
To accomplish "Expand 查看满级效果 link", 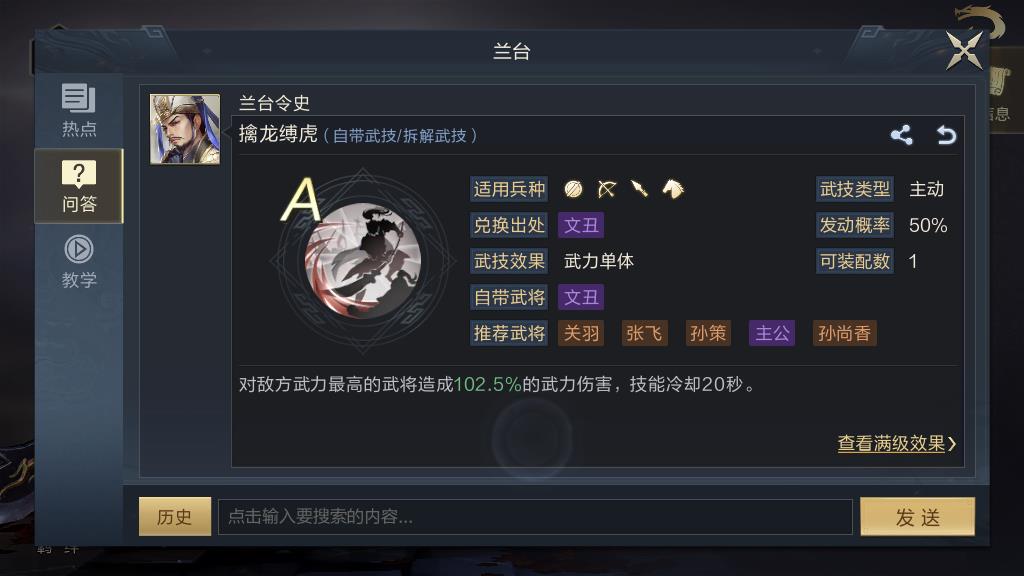I will point(896,444).
